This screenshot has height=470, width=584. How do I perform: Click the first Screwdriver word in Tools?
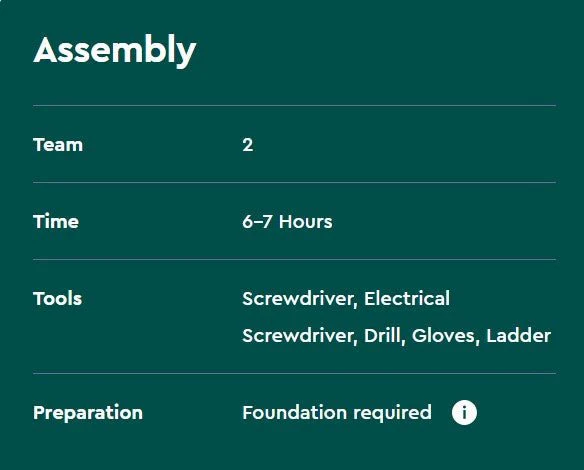pos(300,299)
